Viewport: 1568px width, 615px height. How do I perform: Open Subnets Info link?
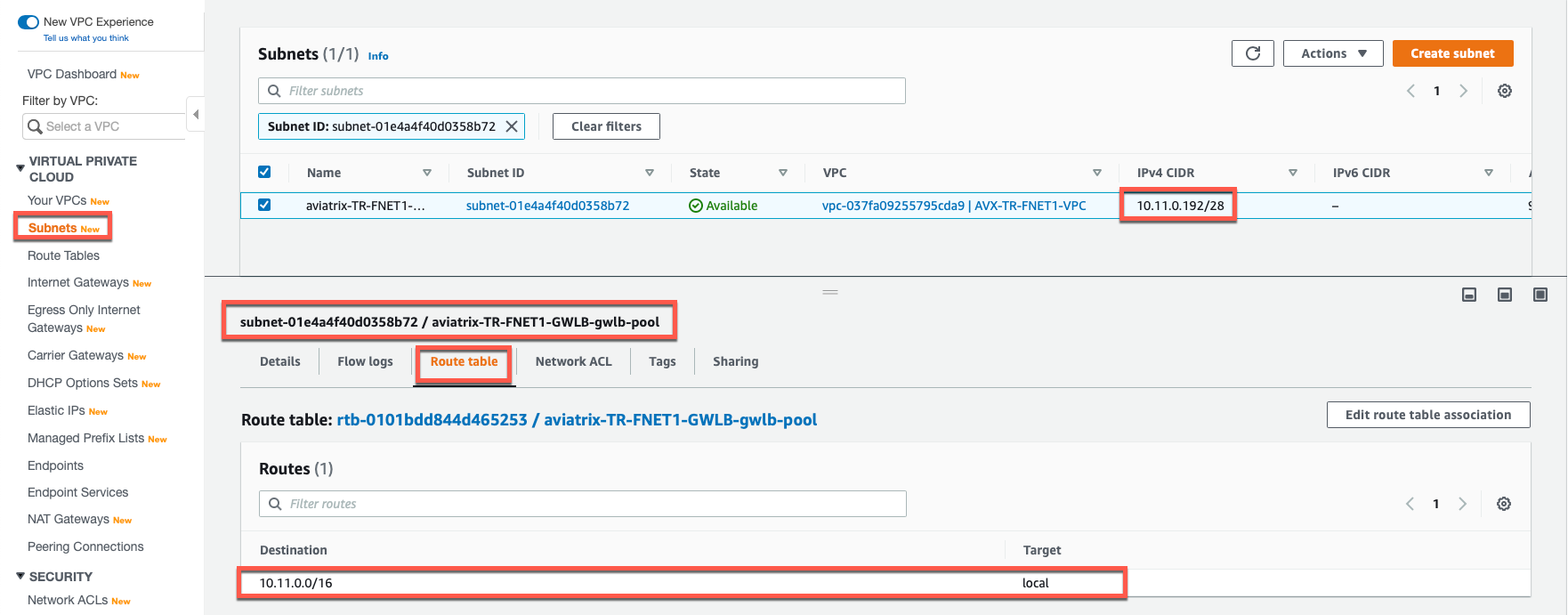378,56
